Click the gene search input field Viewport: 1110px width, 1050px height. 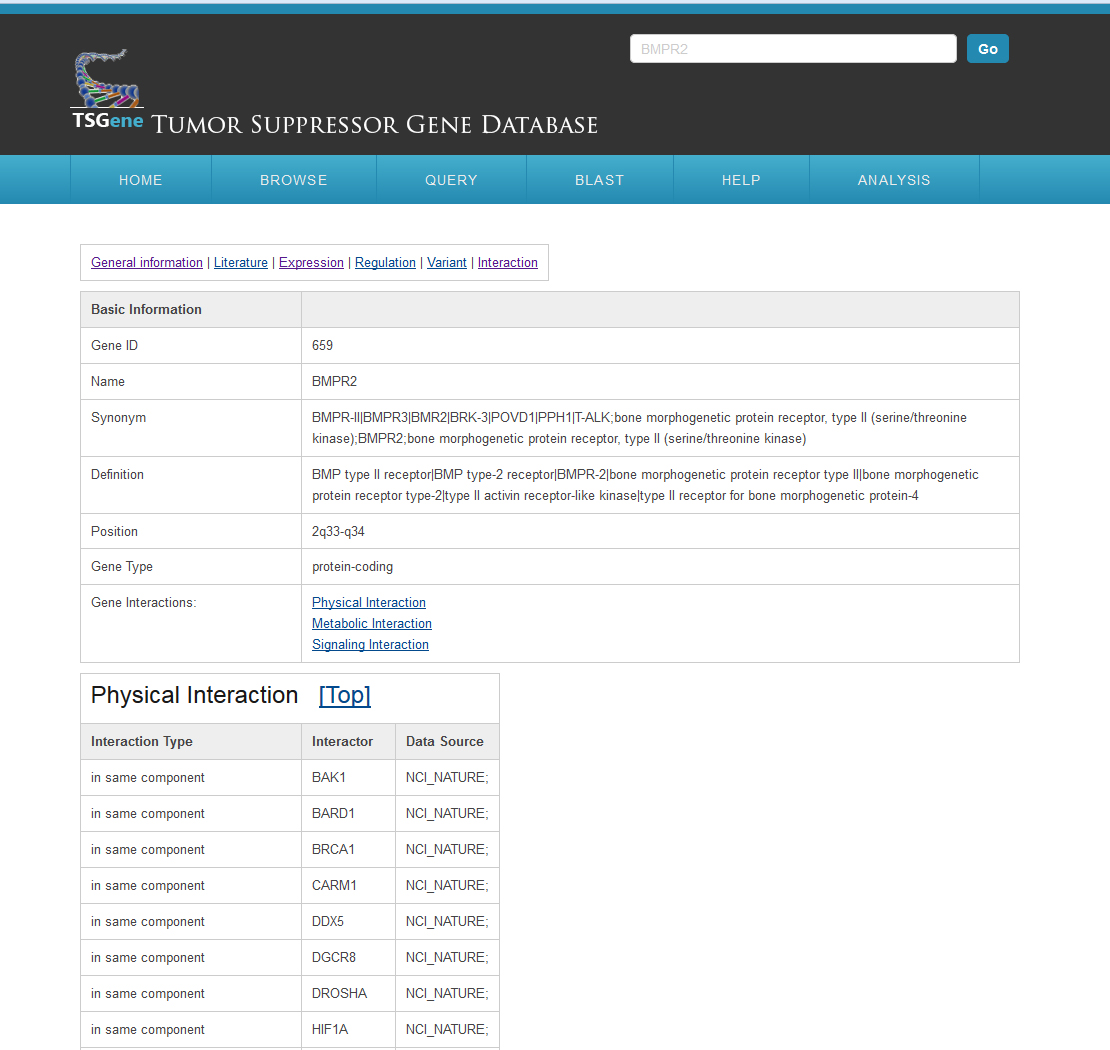pyautogui.click(x=793, y=49)
